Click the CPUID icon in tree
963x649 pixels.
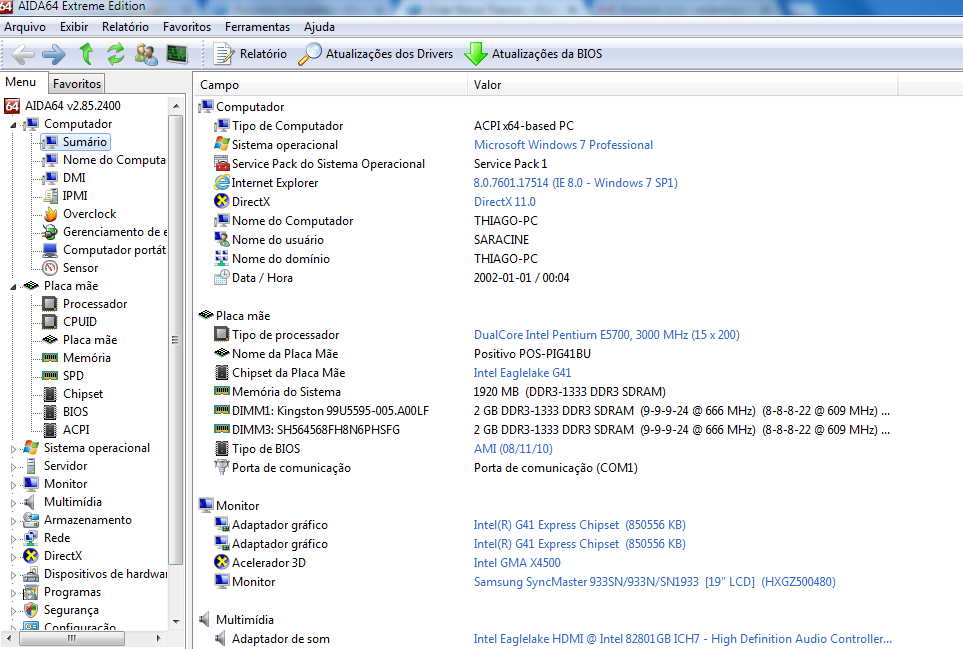(x=50, y=322)
